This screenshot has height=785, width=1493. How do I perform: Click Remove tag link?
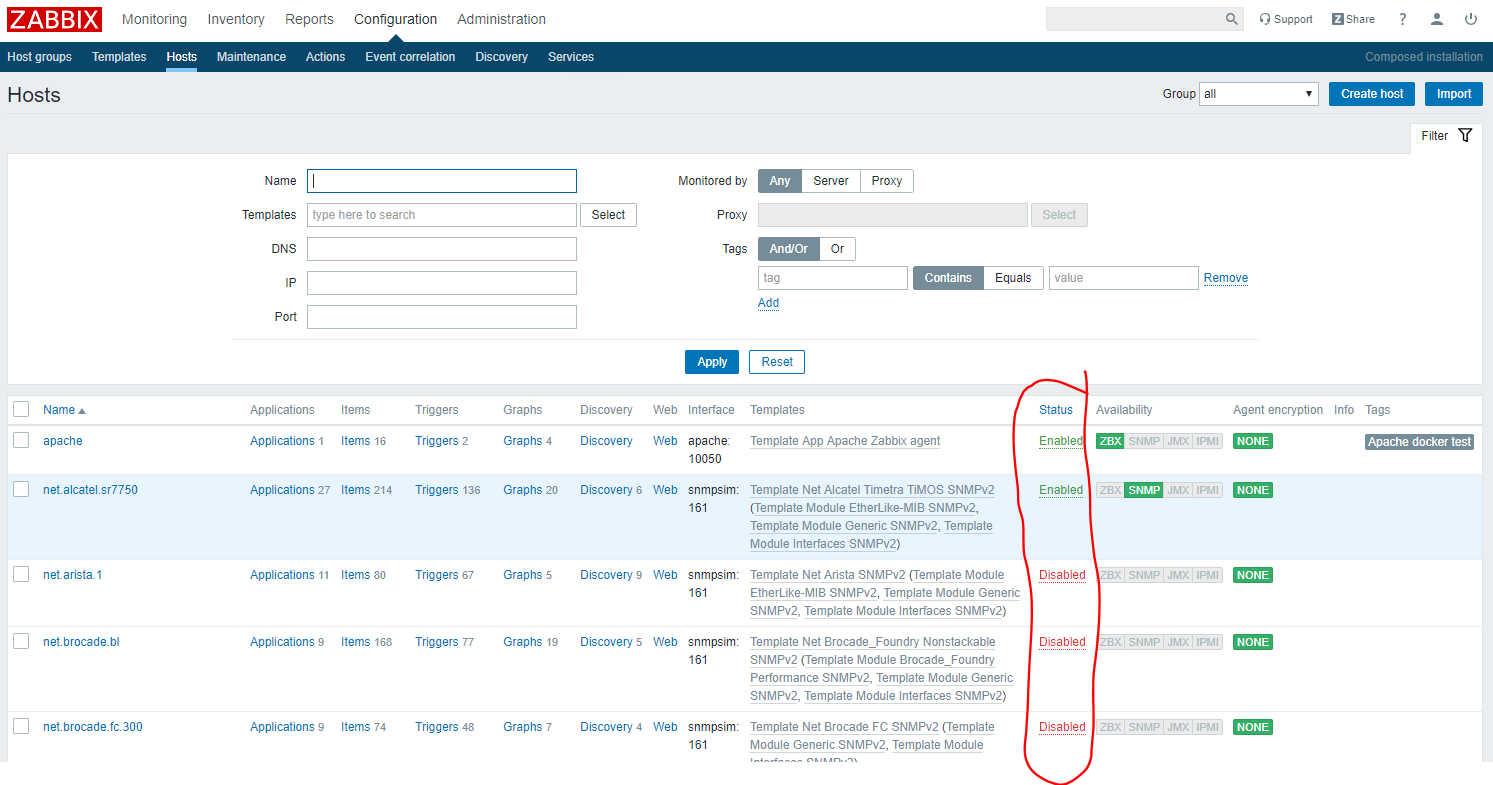pyautogui.click(x=1226, y=278)
